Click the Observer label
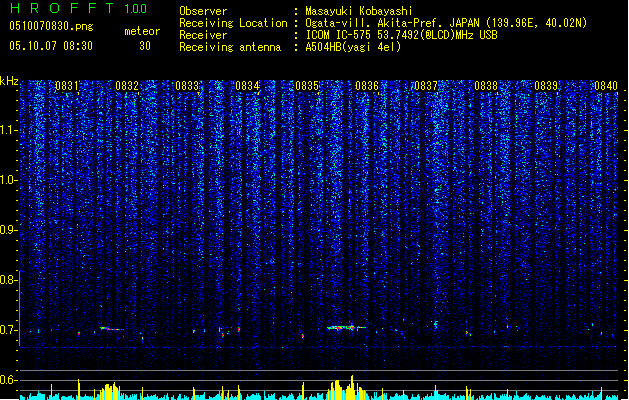629x400 pixels. click(x=203, y=11)
